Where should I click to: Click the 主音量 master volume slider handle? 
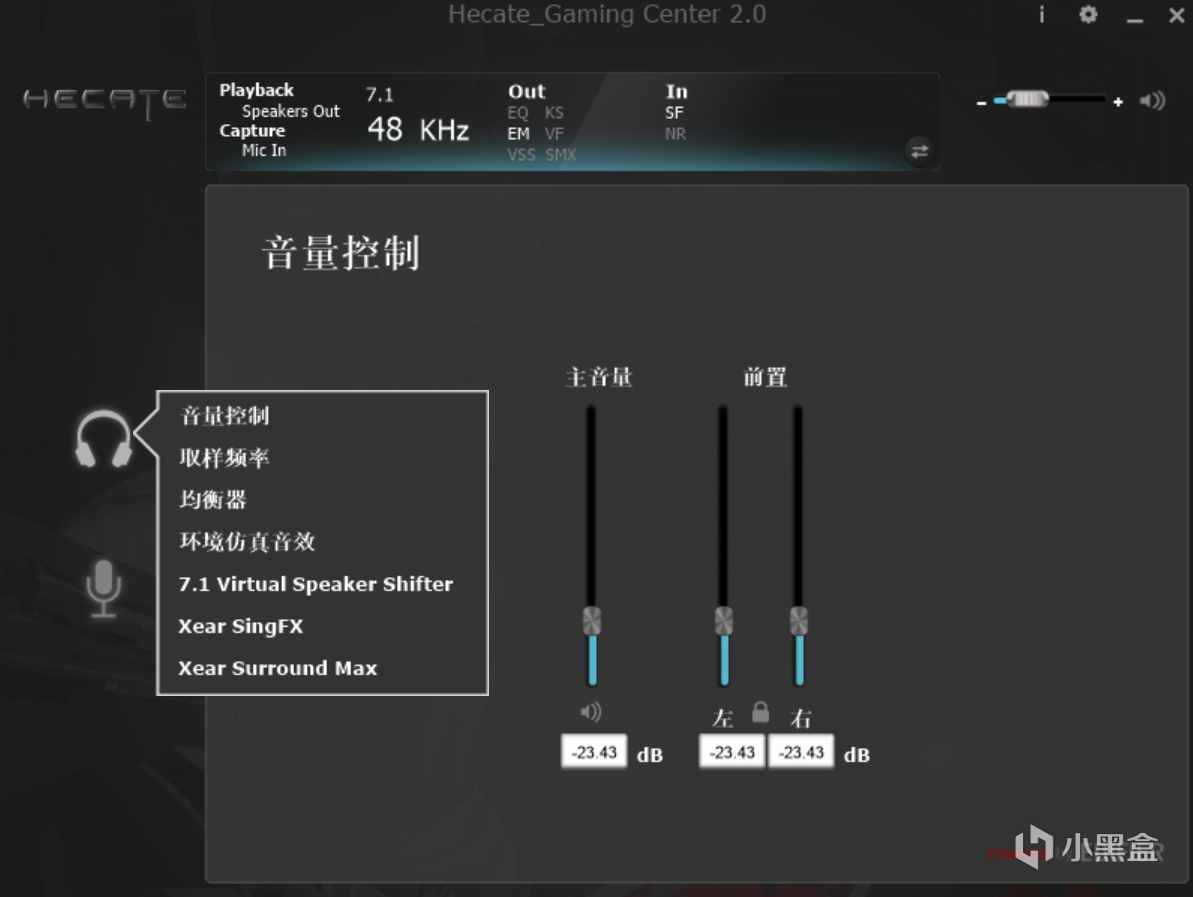pos(592,621)
